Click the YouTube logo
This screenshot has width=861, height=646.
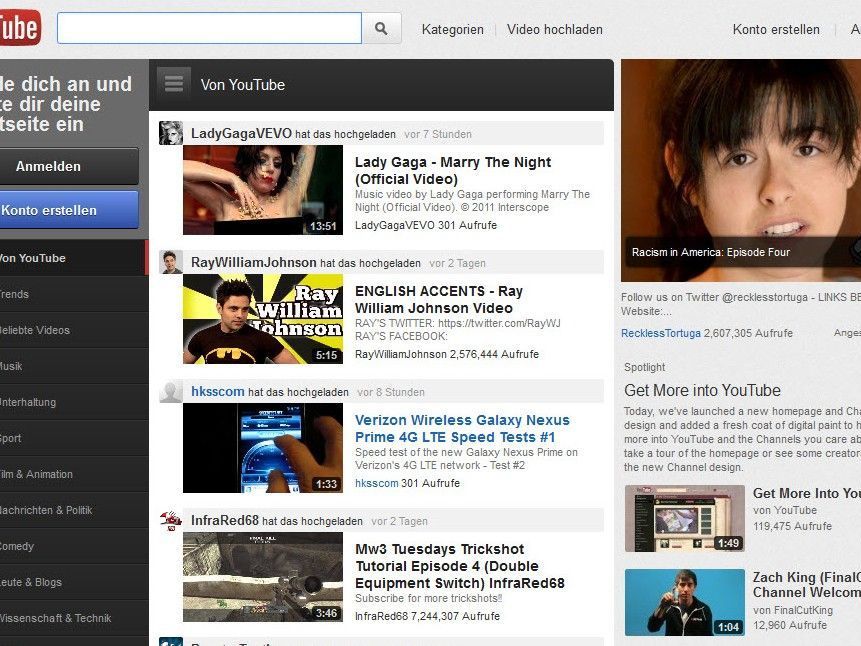18,29
